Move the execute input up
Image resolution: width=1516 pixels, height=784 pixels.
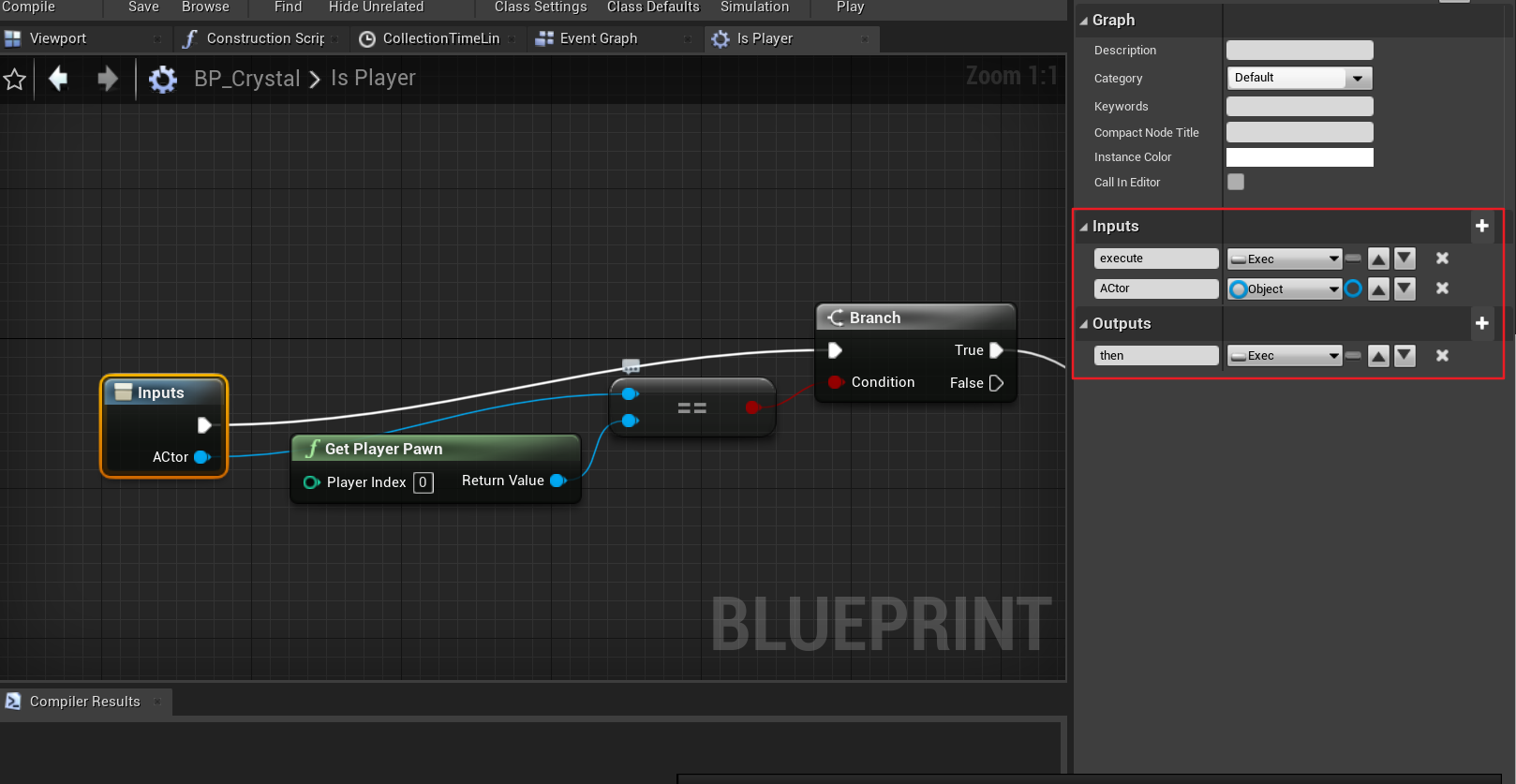click(1378, 259)
